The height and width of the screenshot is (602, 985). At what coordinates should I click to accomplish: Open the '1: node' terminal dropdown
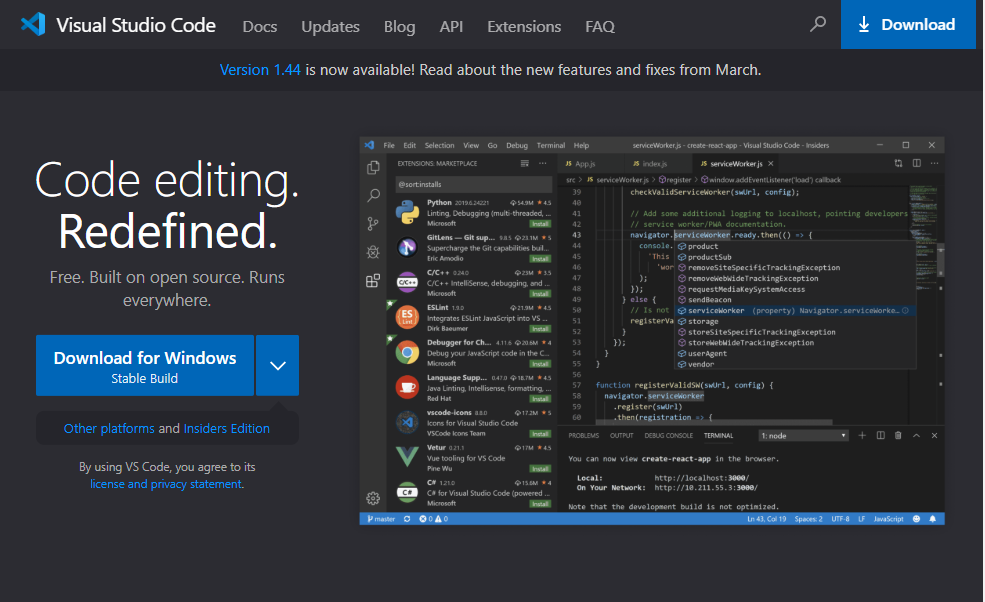point(803,435)
